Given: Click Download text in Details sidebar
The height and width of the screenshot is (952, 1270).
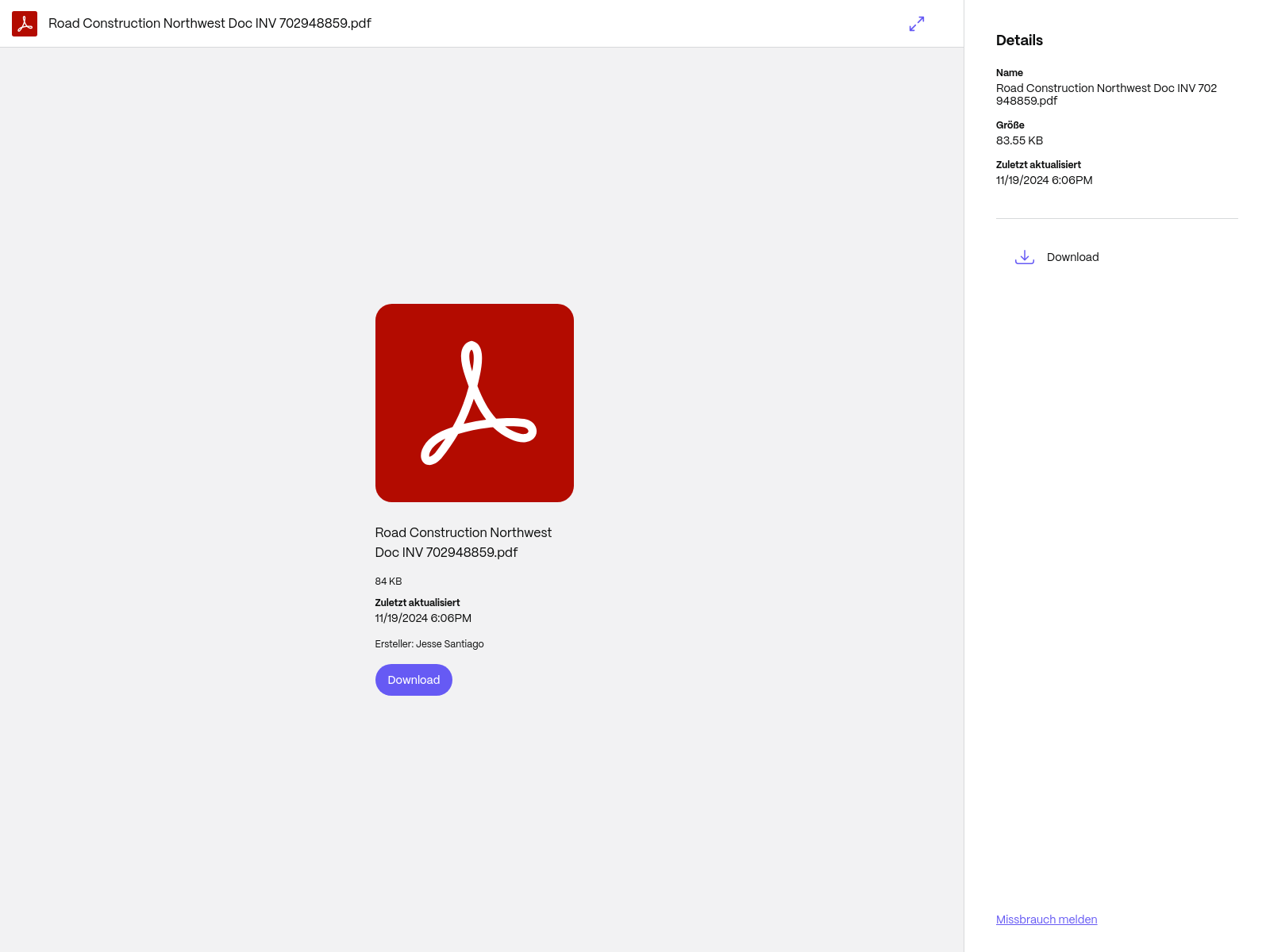Looking at the screenshot, I should pyautogui.click(x=1072, y=257).
